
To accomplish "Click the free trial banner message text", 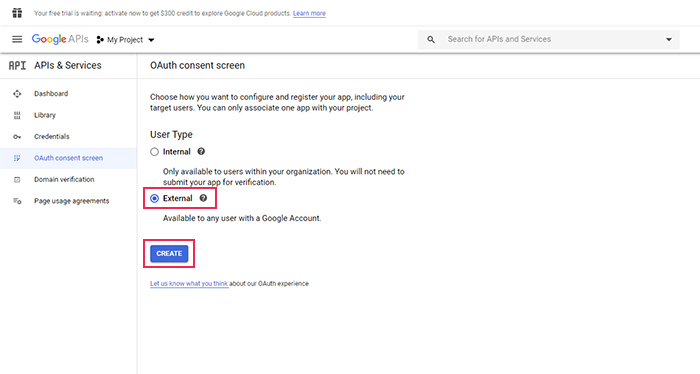I will pyautogui.click(x=162, y=13).
